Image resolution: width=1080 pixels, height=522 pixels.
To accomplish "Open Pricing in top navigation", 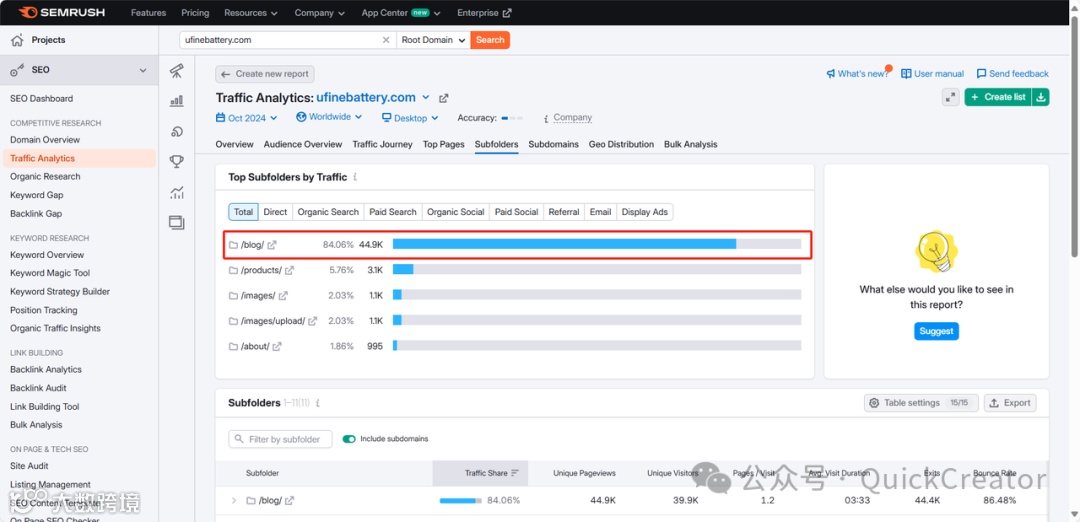I will [x=195, y=12].
